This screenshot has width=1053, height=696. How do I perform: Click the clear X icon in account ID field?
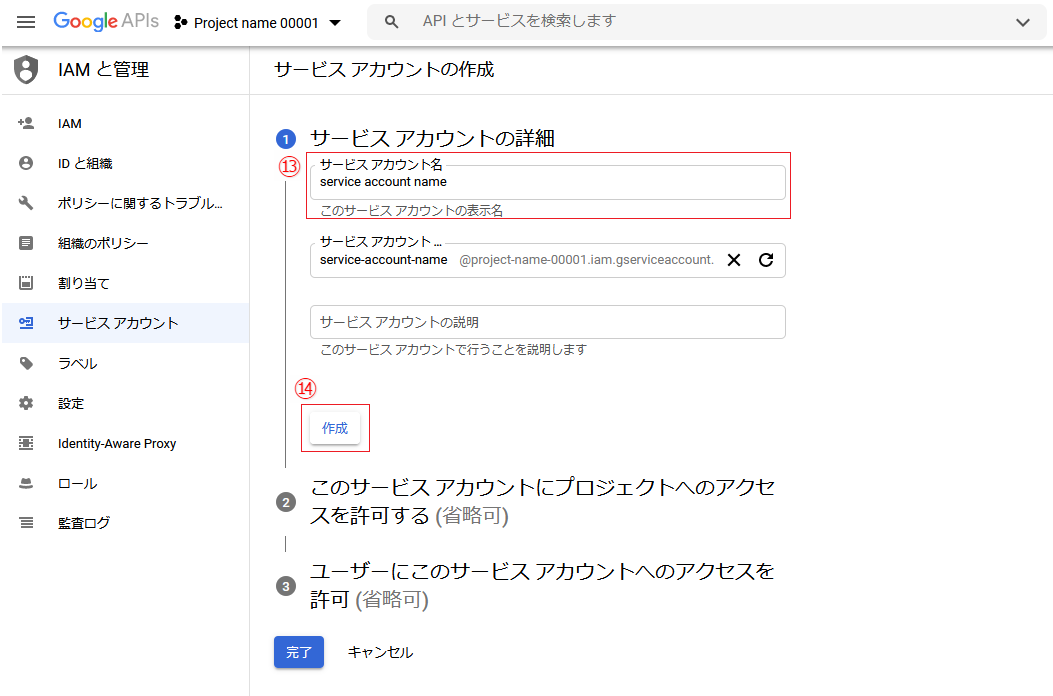pyautogui.click(x=734, y=260)
